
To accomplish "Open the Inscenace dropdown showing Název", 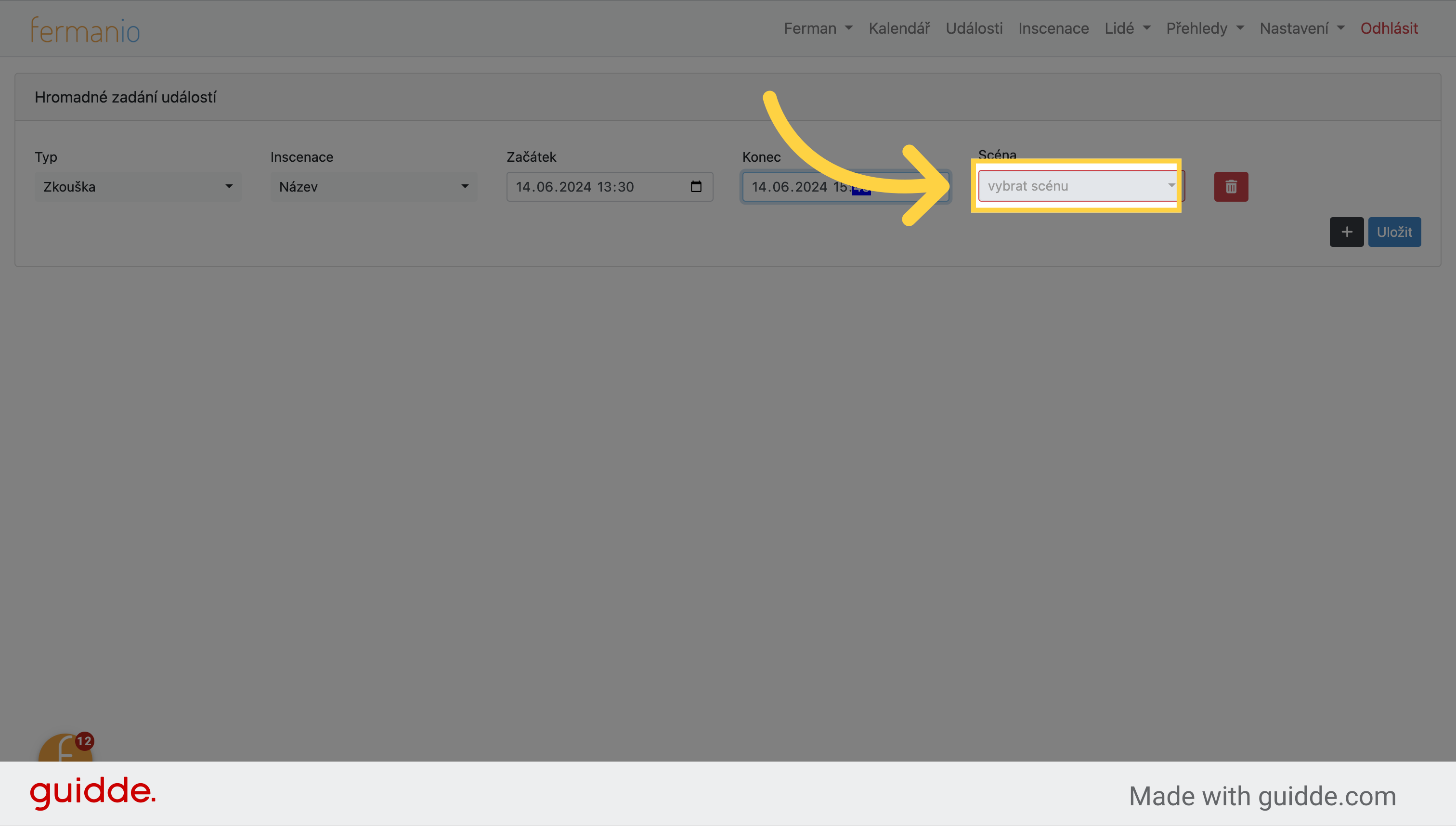I will tap(373, 187).
